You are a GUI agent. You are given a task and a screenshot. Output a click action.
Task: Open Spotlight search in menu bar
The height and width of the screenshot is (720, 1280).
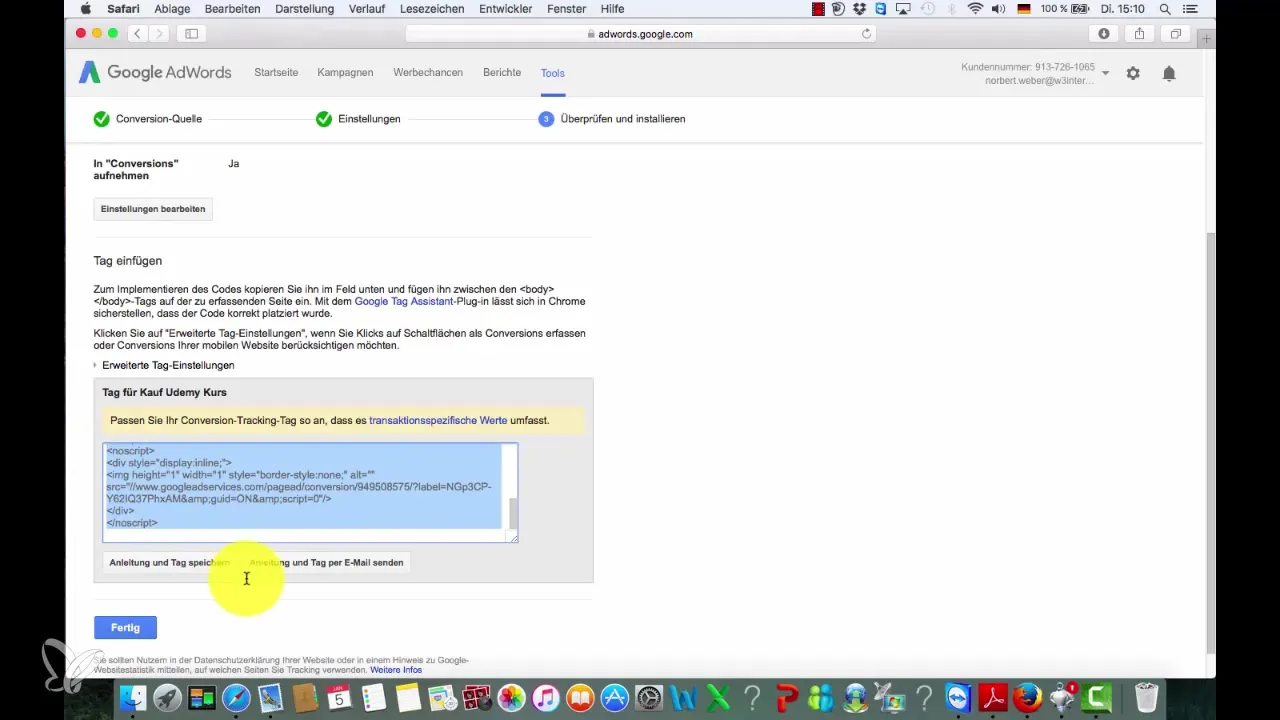(1165, 9)
